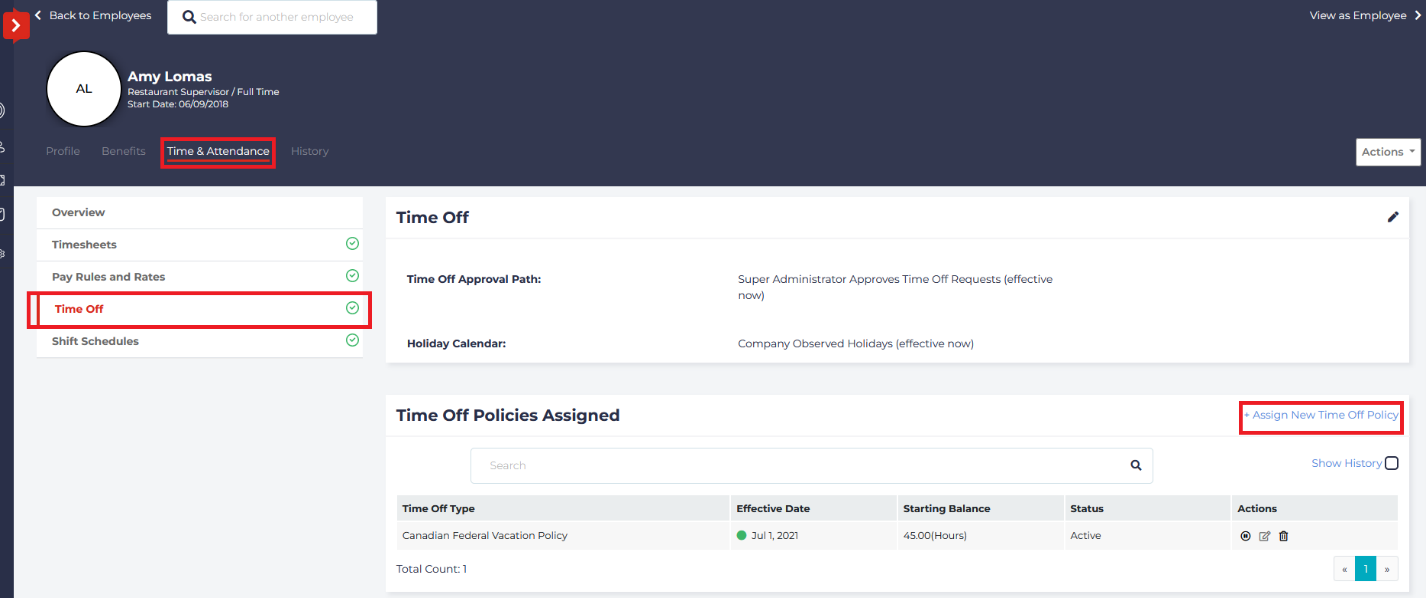Click the AL employee avatar

pyautogui.click(x=84, y=89)
